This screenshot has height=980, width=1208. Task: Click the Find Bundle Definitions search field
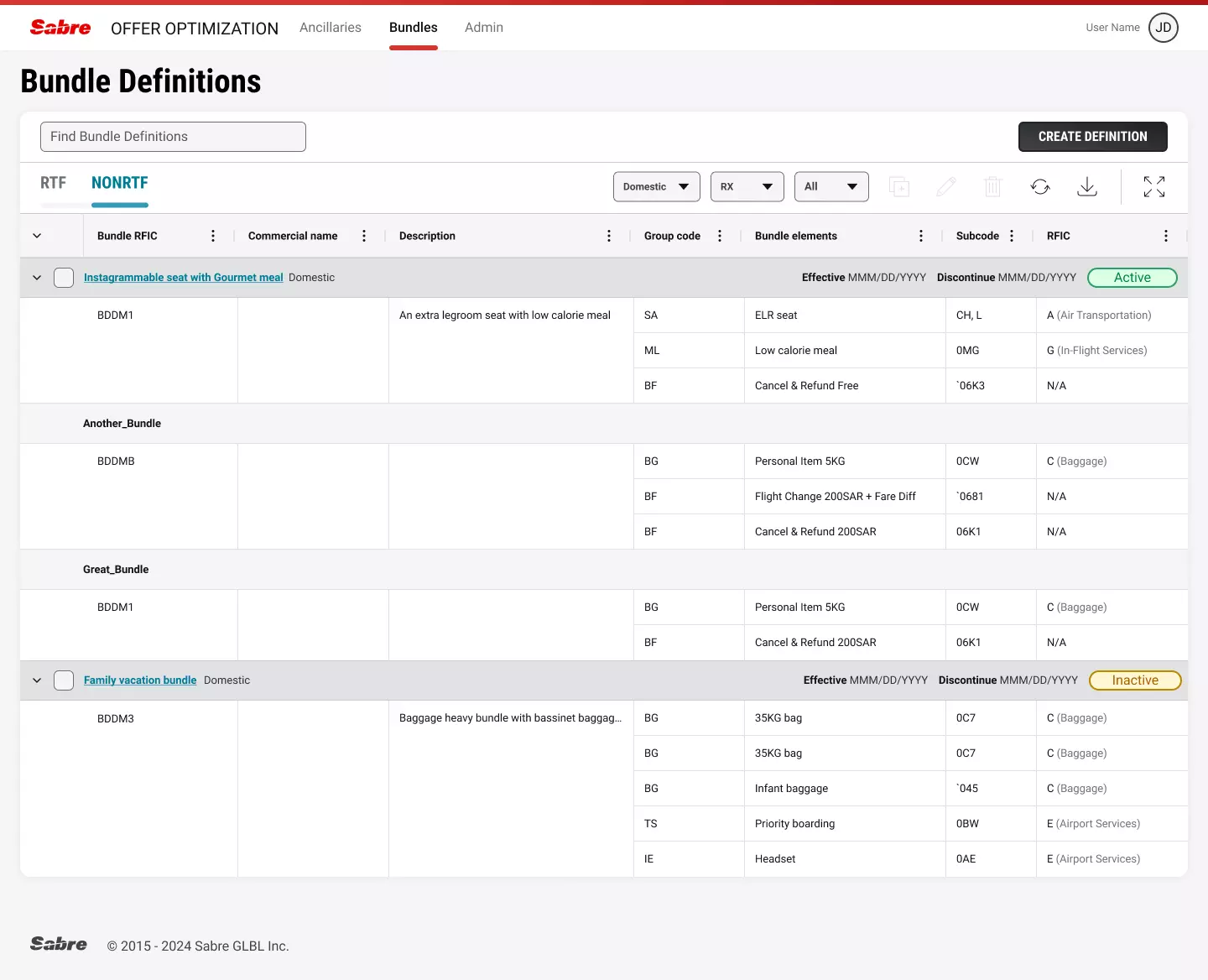[173, 137]
